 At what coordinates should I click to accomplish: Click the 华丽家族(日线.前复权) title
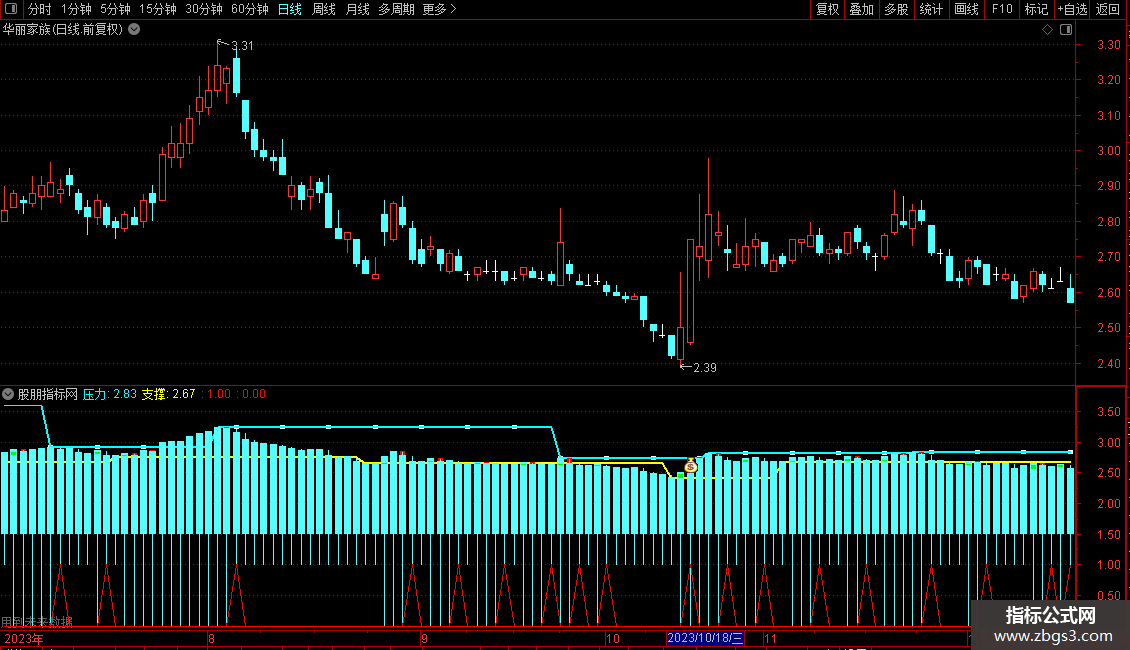(63, 30)
